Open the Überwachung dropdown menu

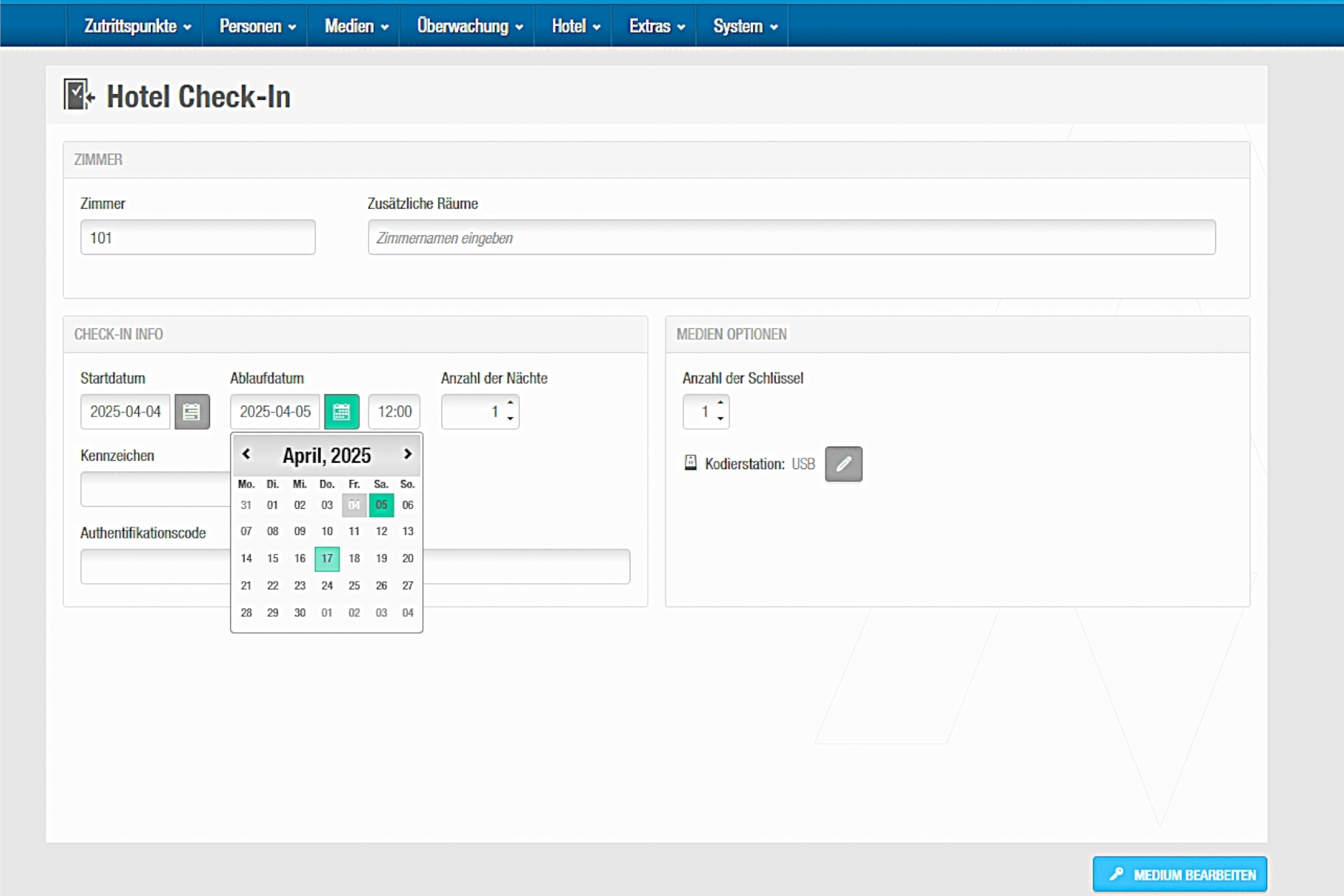[x=470, y=26]
